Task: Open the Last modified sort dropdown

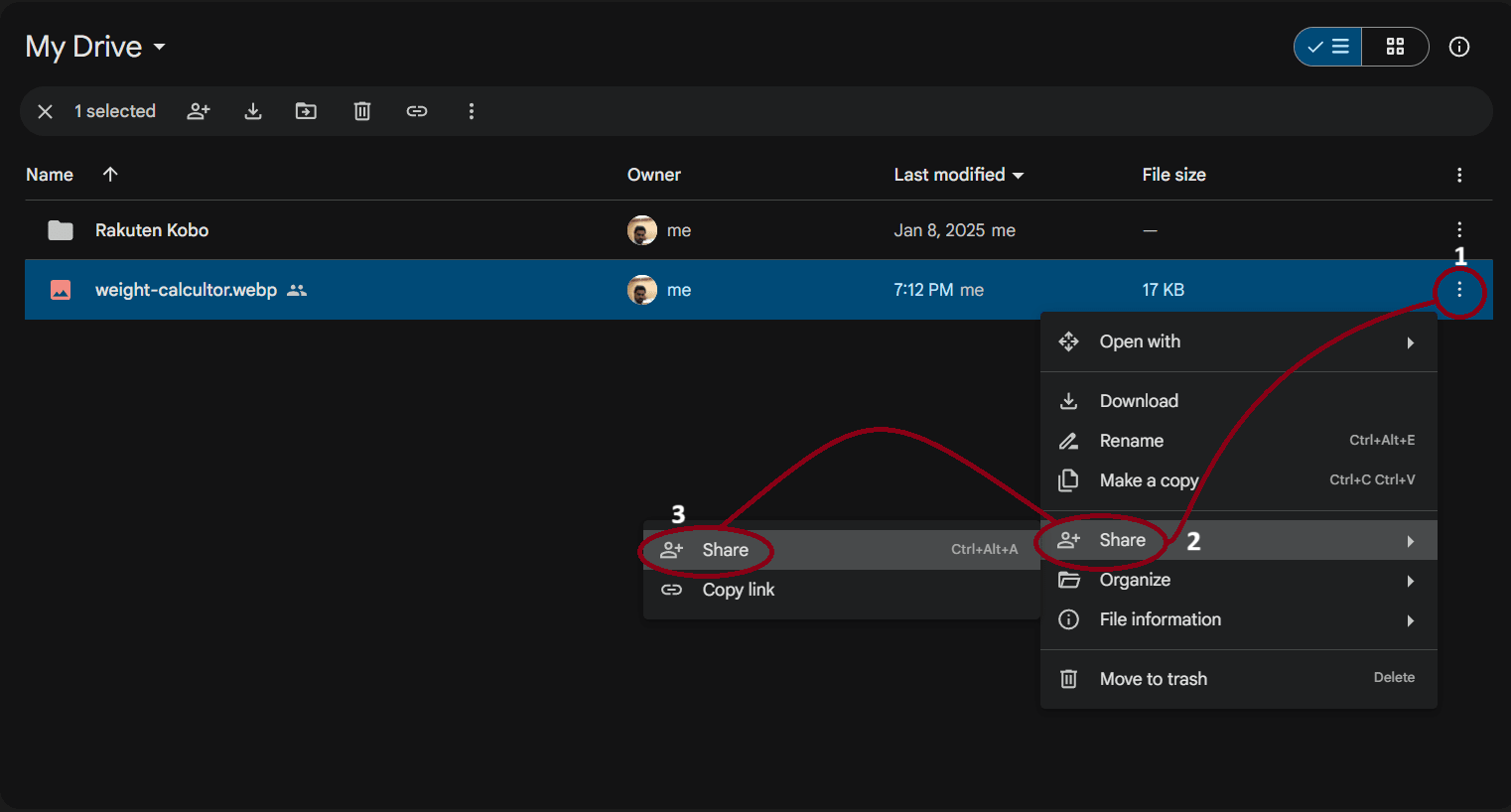Action: pyautogui.click(x=958, y=175)
